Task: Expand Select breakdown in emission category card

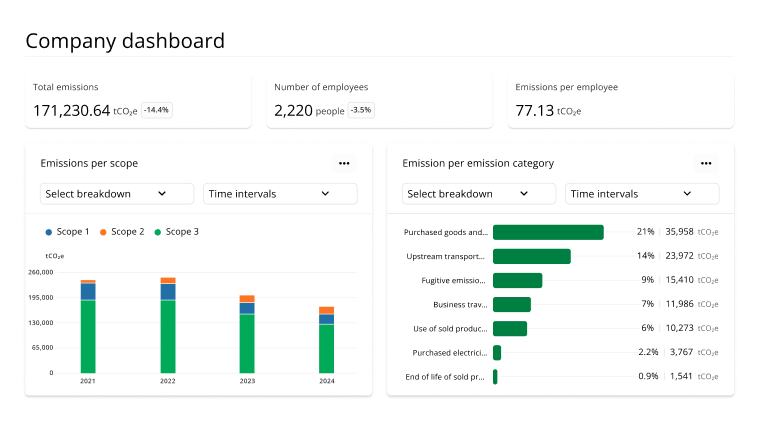Action: click(x=479, y=194)
